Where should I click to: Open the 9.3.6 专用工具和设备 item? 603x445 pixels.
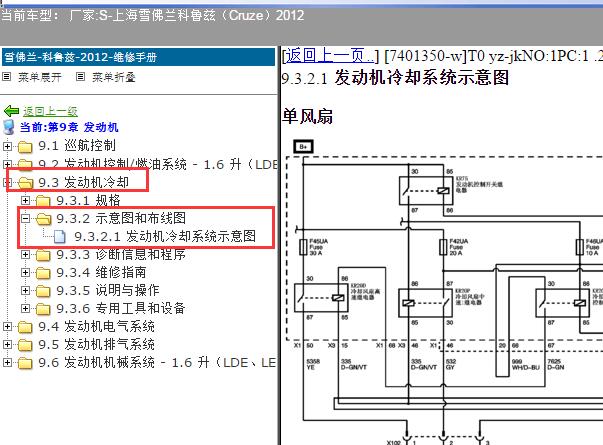click(121, 308)
